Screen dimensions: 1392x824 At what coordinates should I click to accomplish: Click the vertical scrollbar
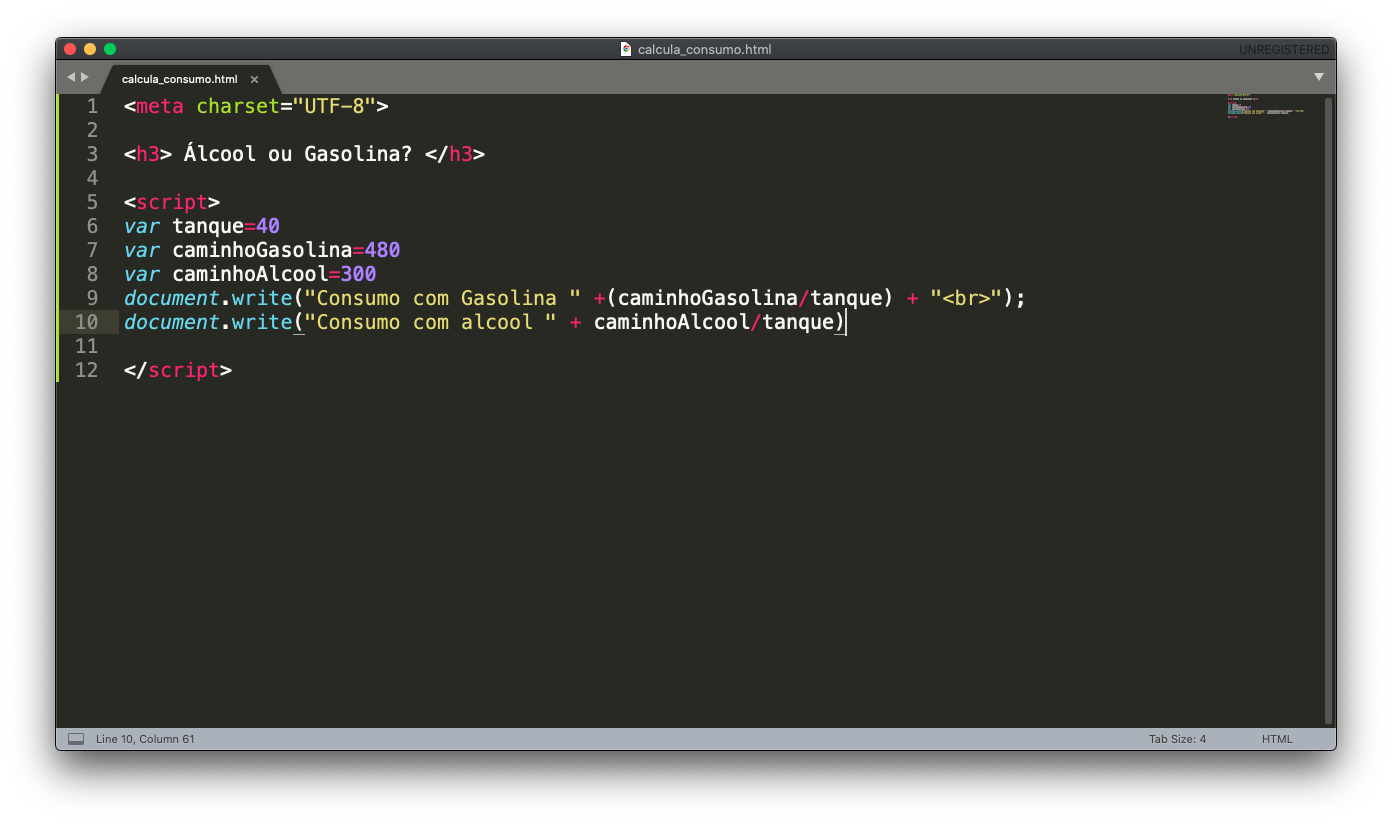pos(1328,410)
